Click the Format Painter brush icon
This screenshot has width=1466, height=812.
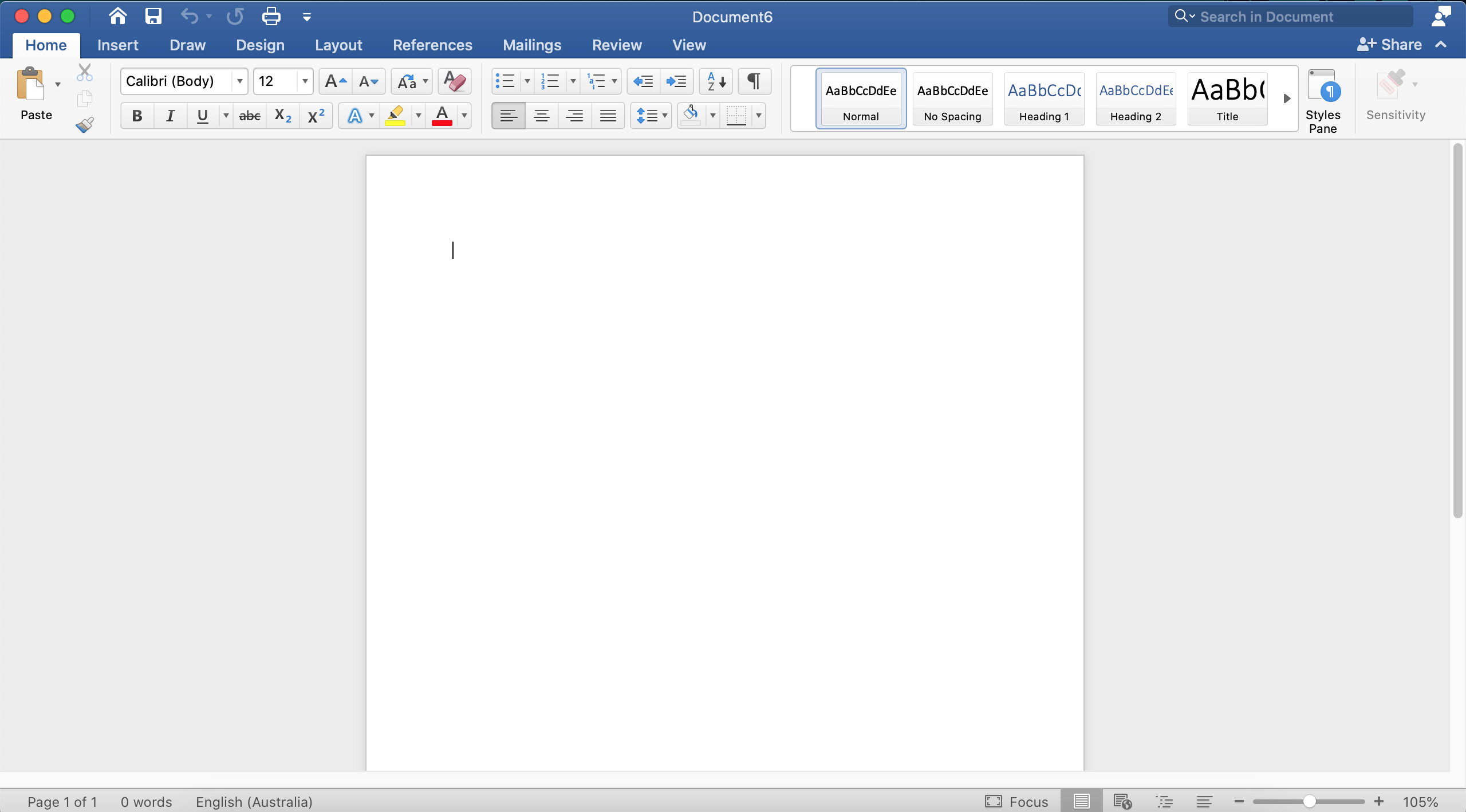pos(85,125)
